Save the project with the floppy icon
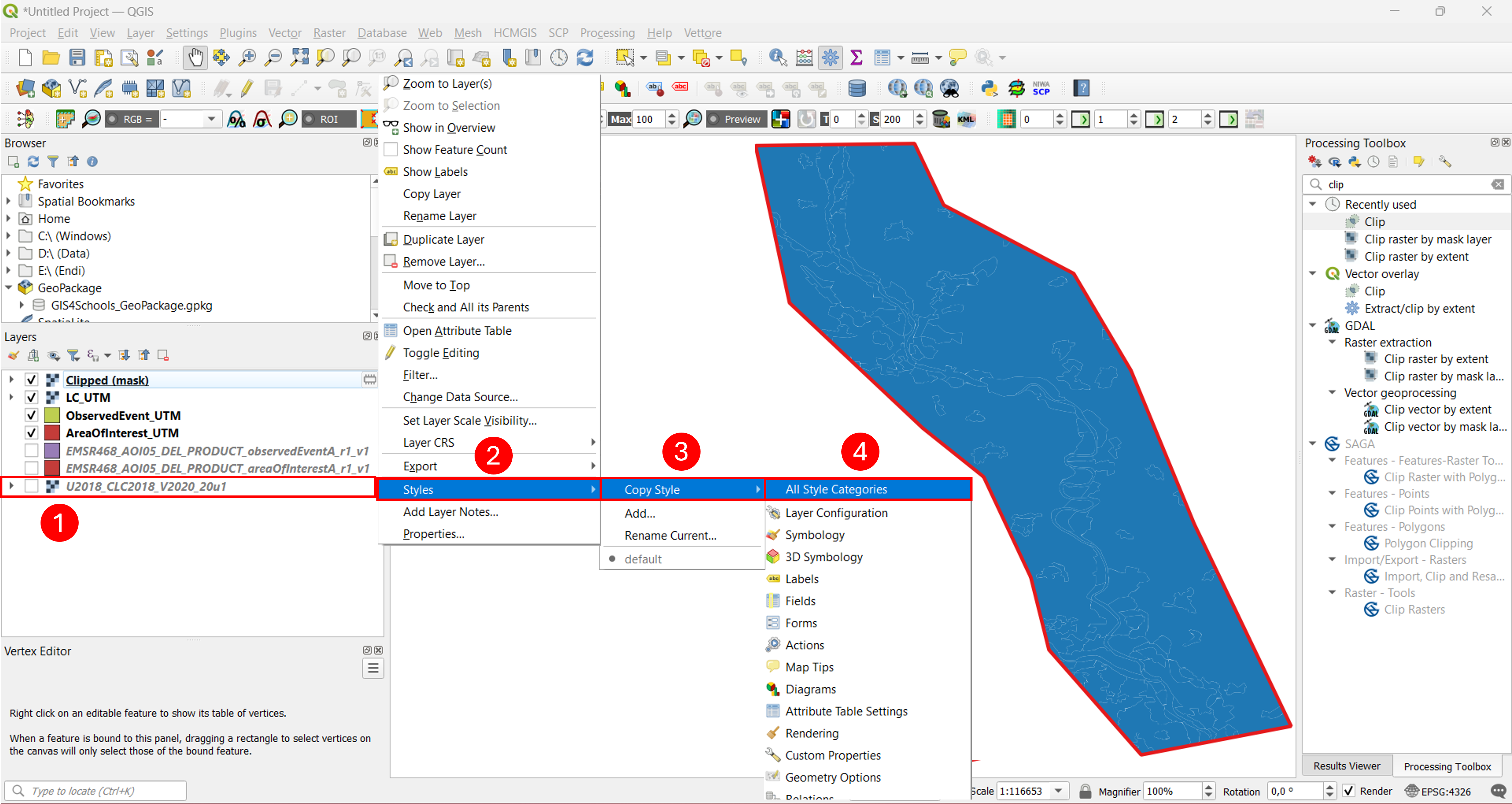Screen dimensions: 1512x804 click(x=77, y=58)
